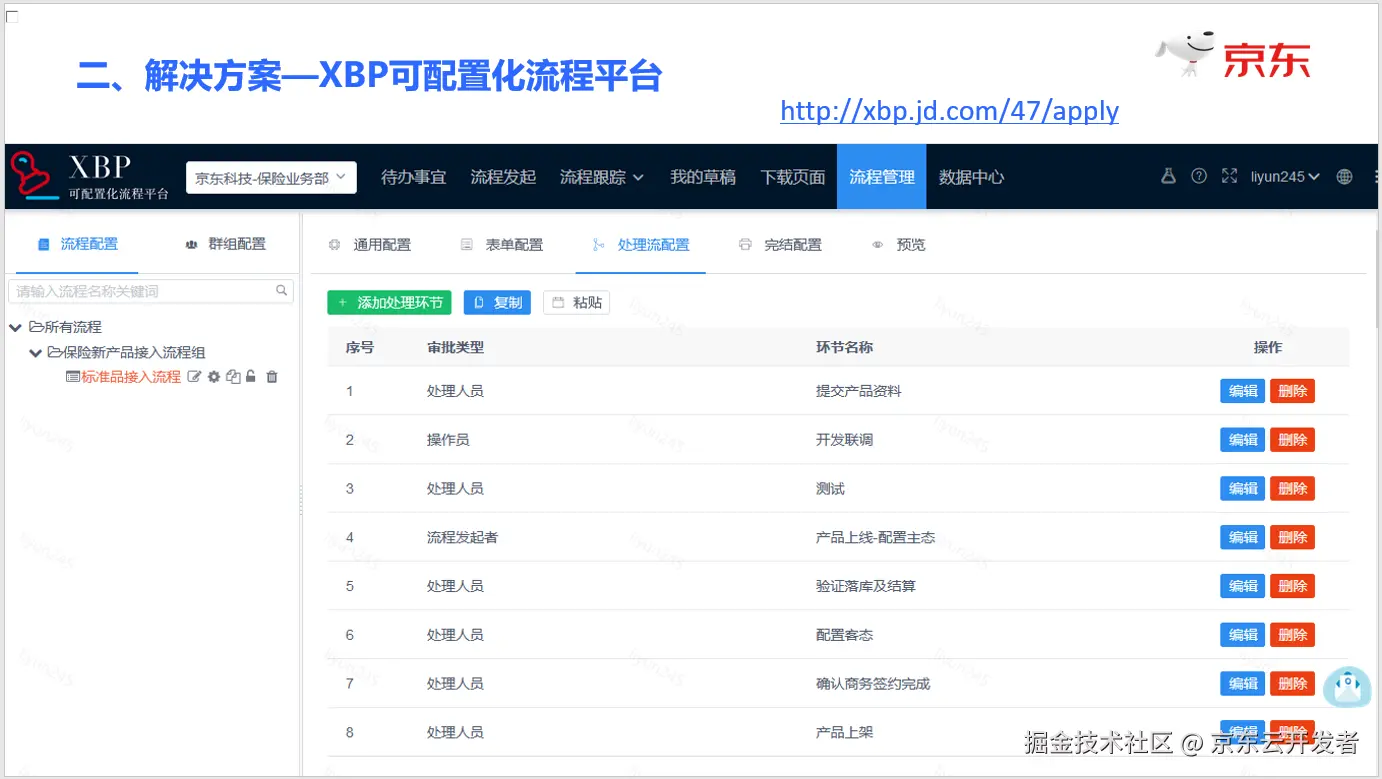
Task: Copy 标准品接入流程 using the duplicate icon
Action: (x=233, y=377)
